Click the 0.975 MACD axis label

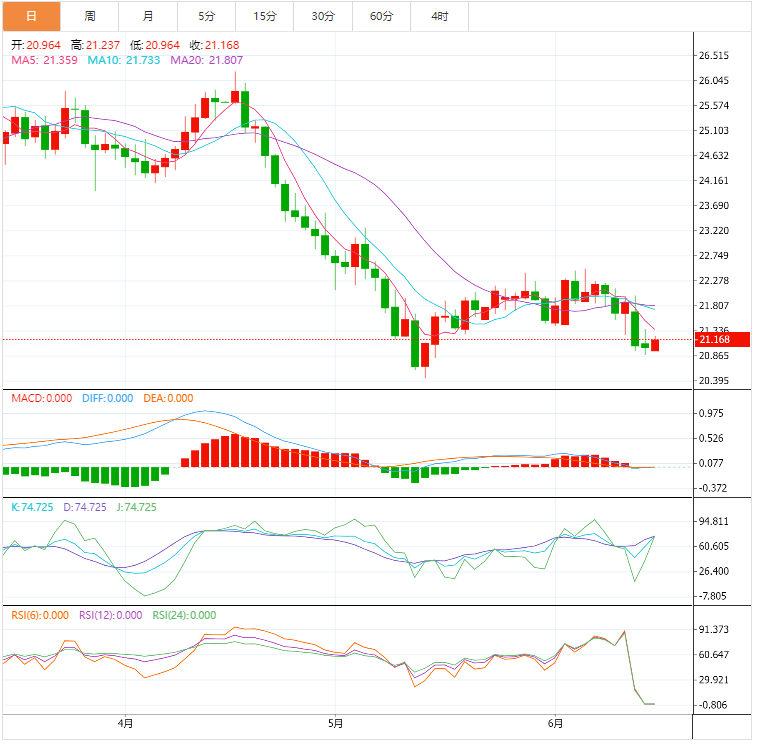pos(711,413)
